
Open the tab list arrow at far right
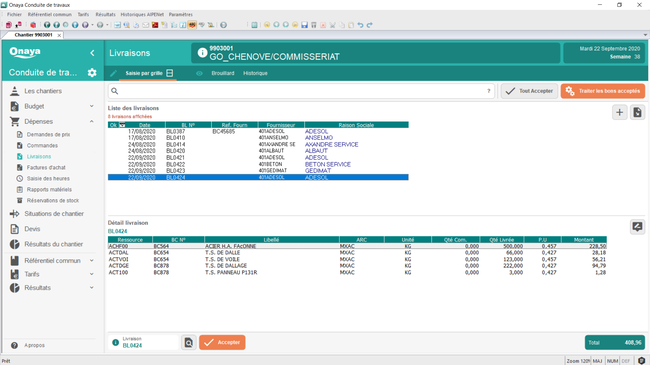point(645,35)
